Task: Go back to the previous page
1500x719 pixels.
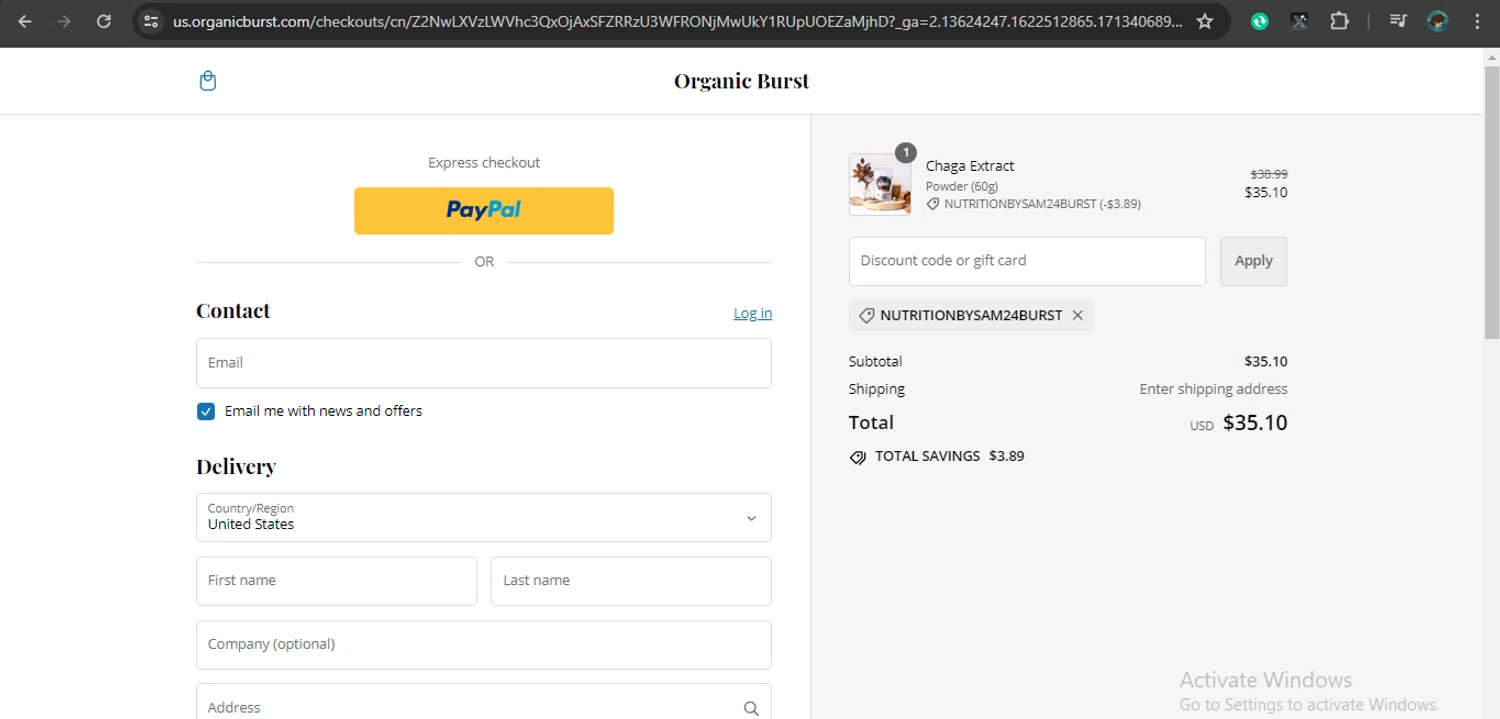Action: [25, 21]
